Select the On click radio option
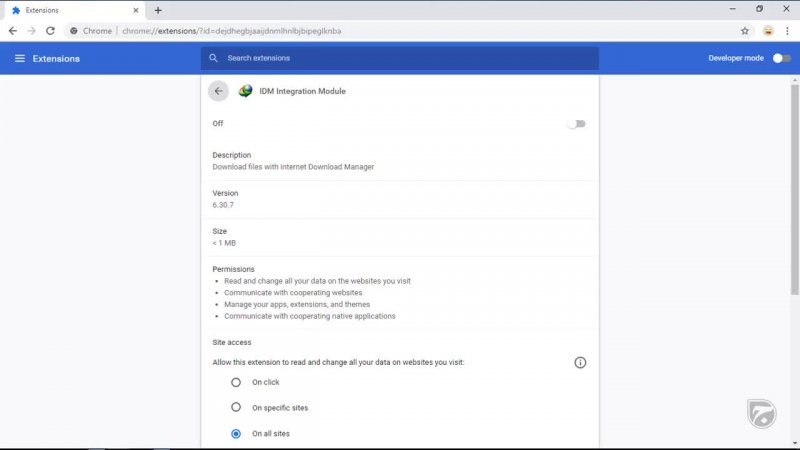The width and height of the screenshot is (800, 450). [x=236, y=382]
